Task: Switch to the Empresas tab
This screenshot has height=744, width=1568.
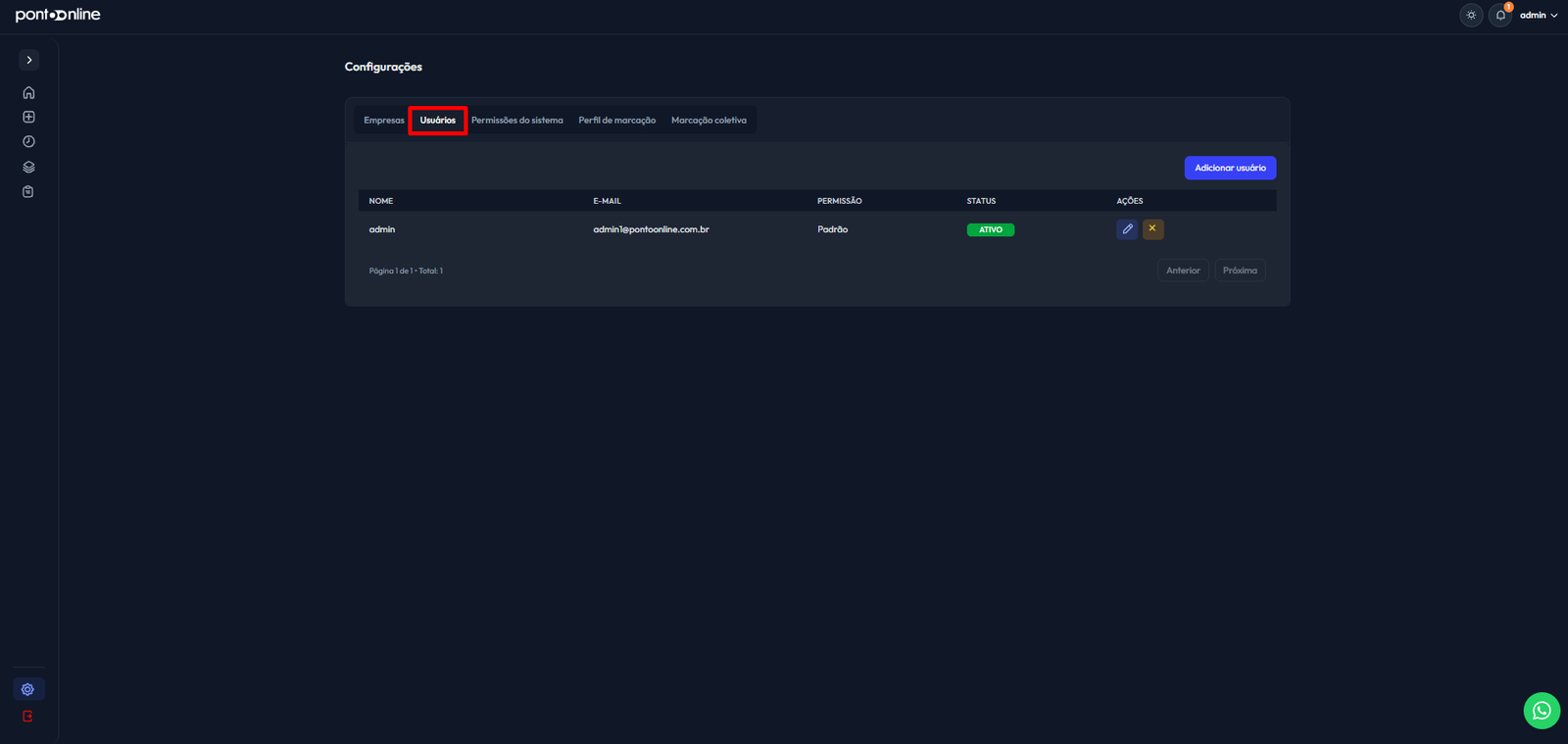Action: tap(383, 121)
